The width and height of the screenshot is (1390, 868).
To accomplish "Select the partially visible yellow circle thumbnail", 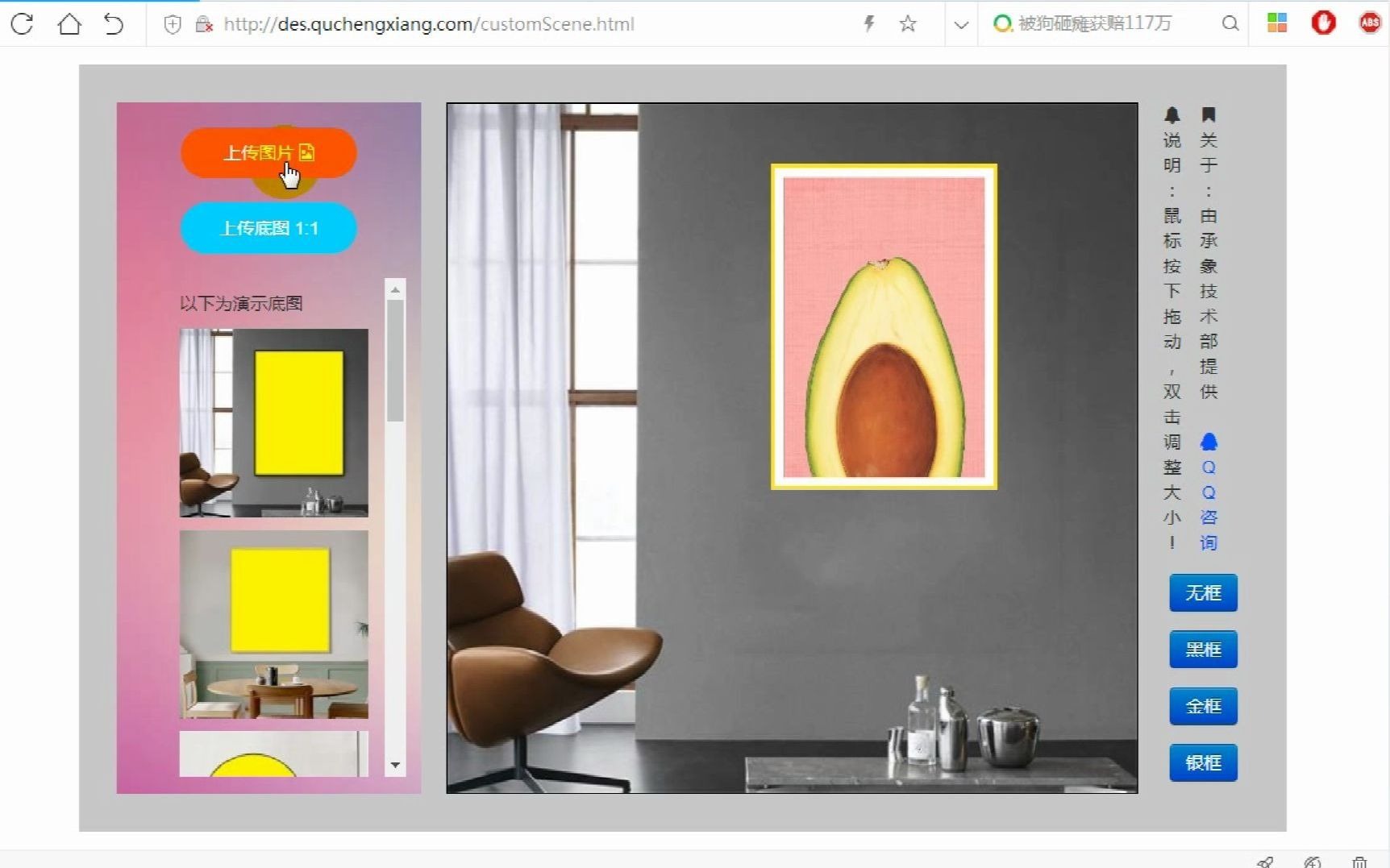I will click(273, 754).
